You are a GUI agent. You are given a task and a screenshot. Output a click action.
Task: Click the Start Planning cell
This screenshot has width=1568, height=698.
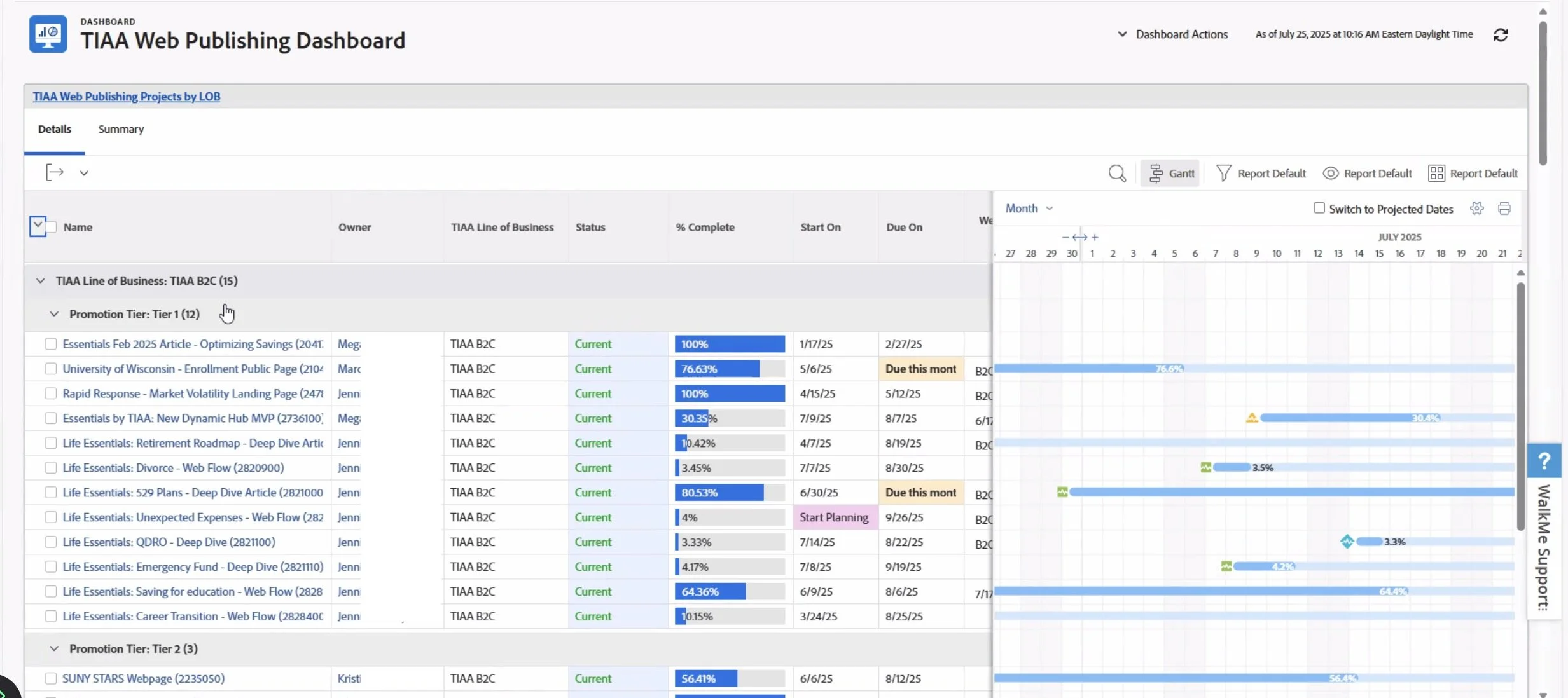(835, 517)
